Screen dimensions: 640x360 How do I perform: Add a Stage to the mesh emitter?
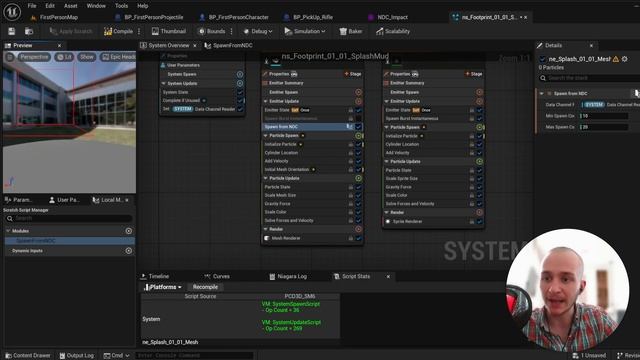click(353, 74)
